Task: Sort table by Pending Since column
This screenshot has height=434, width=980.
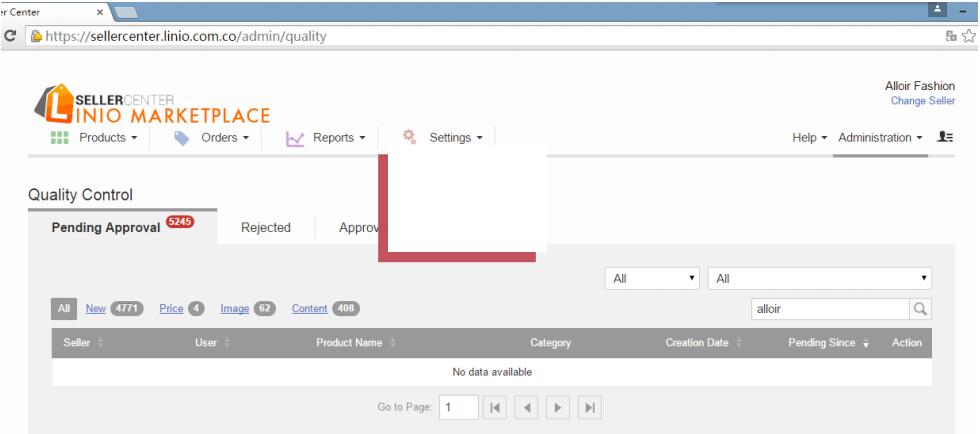Action: tap(828, 343)
